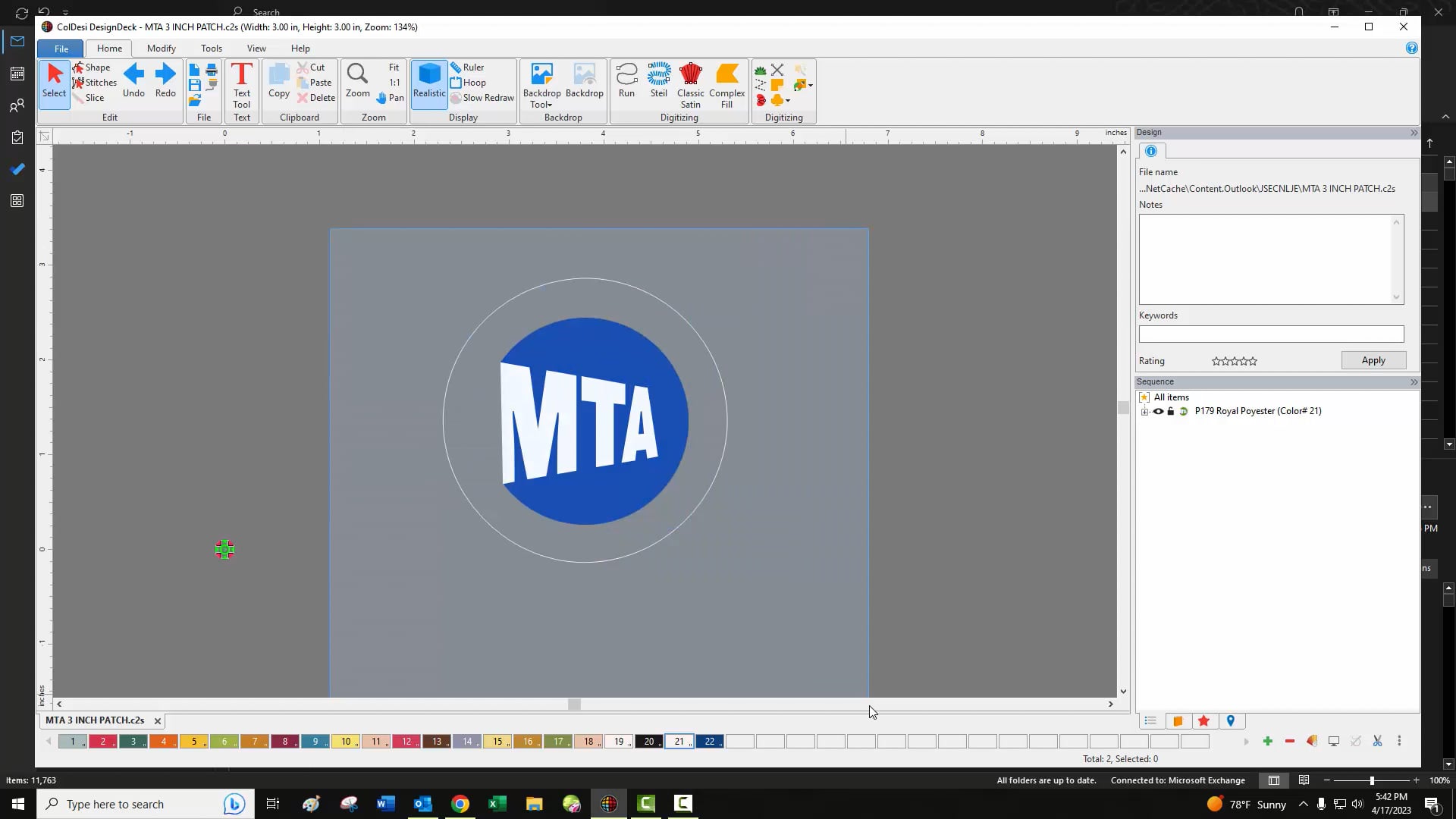Toggle Realistic display mode

click(428, 82)
